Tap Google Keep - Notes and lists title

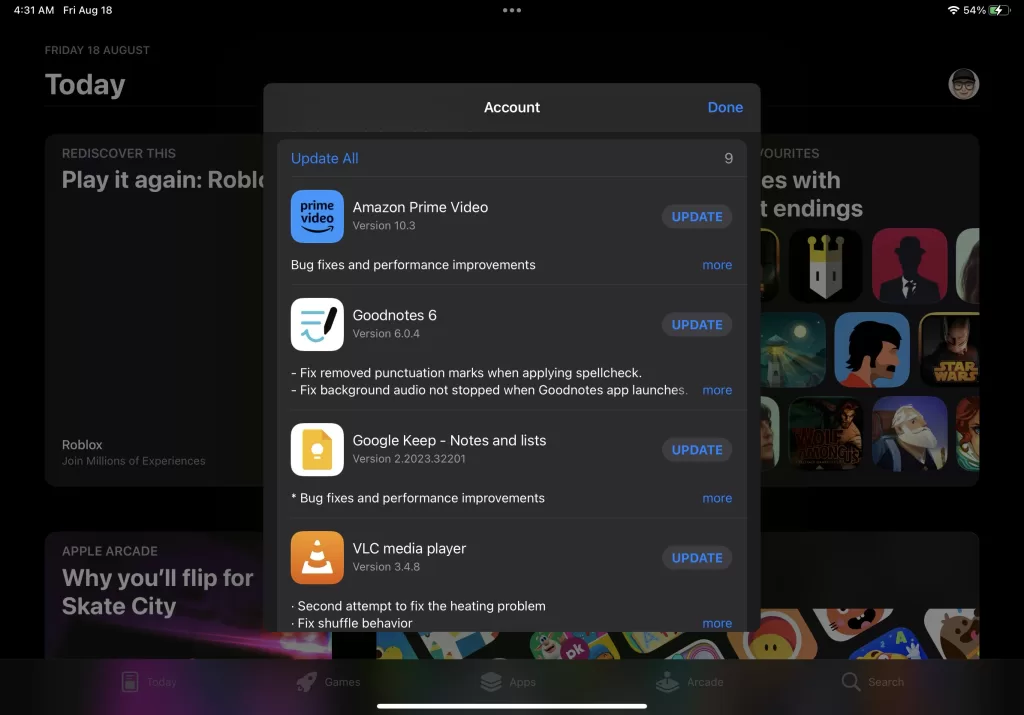tap(449, 440)
